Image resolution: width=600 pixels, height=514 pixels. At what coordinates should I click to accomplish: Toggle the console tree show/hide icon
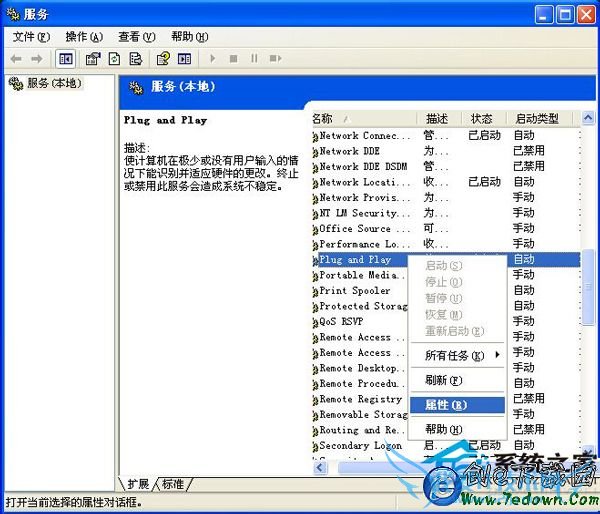[65, 59]
